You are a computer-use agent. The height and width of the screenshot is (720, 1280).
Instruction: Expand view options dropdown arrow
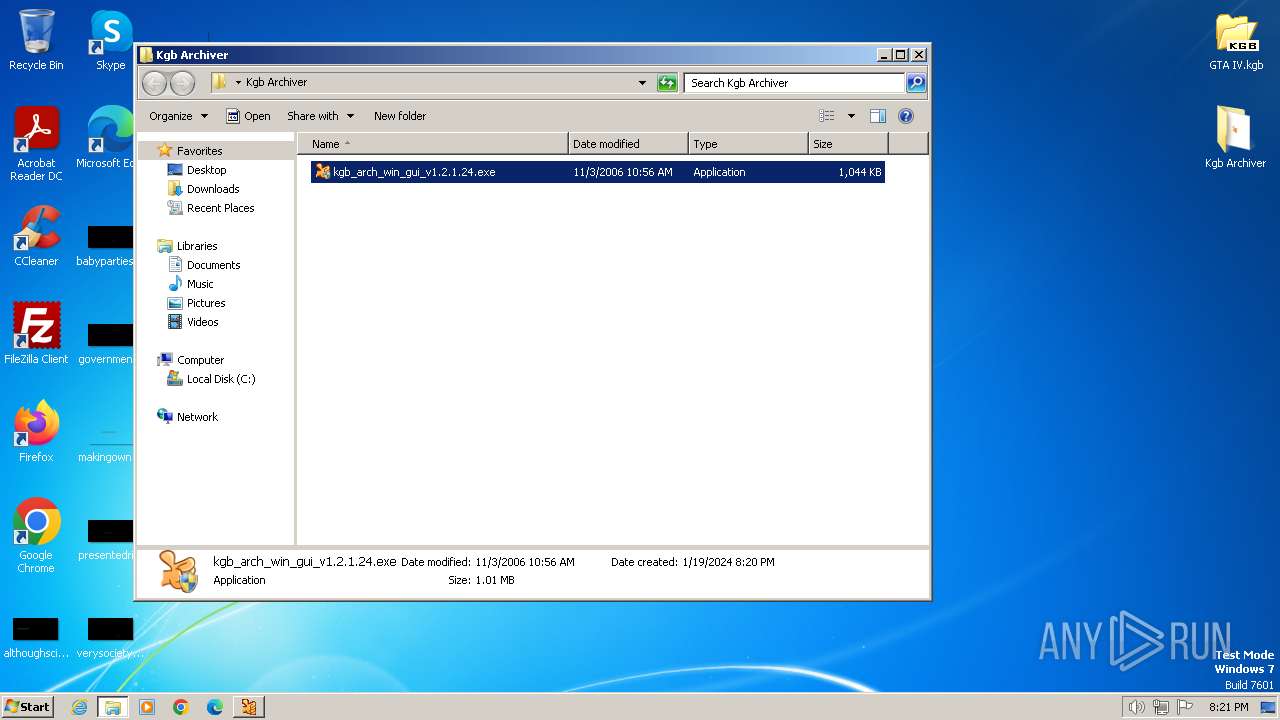(x=851, y=116)
